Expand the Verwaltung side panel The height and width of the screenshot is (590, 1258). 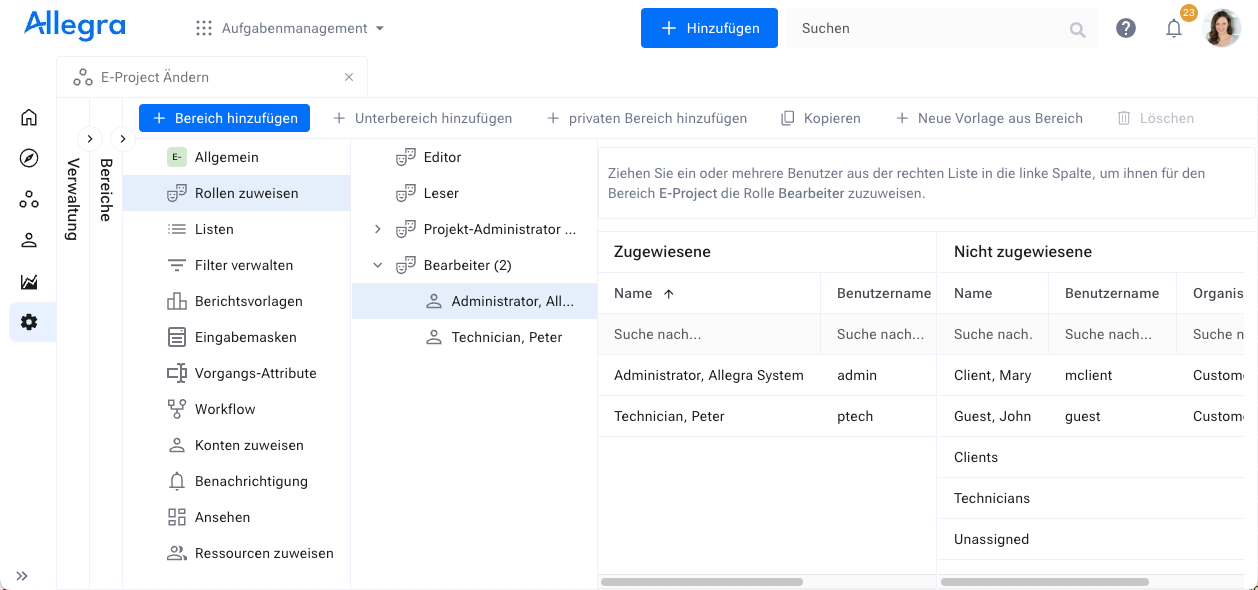(89, 139)
